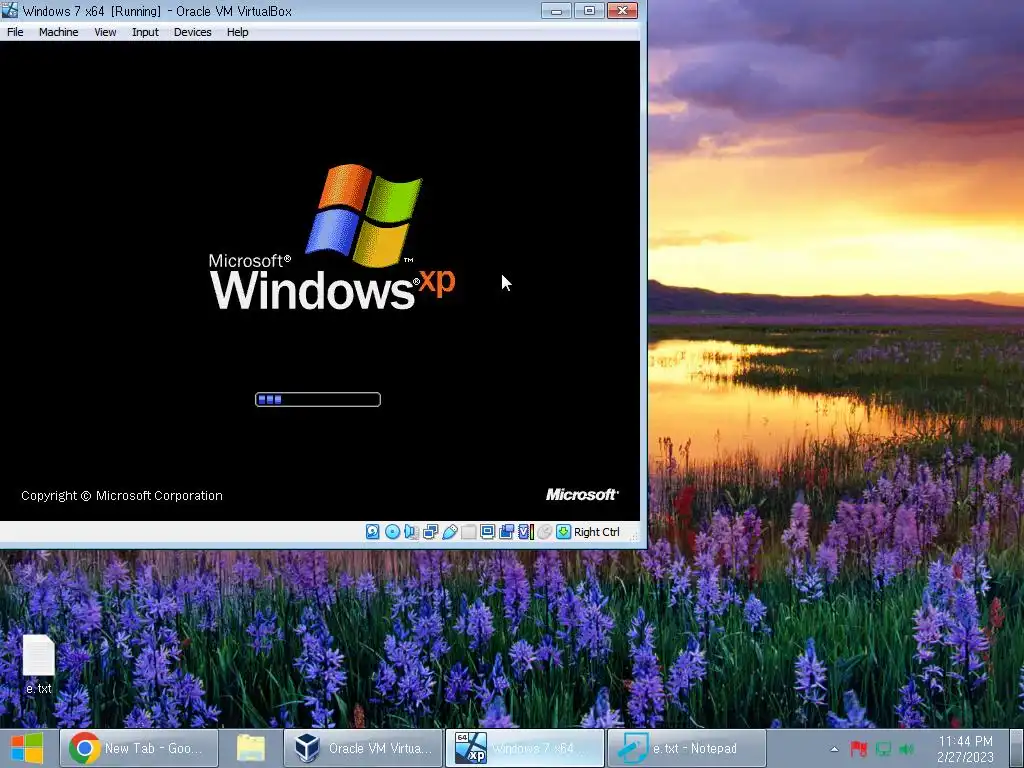The image size is (1024, 768).
Task: Click the VirtualBox window title bar icon
Action: point(10,10)
